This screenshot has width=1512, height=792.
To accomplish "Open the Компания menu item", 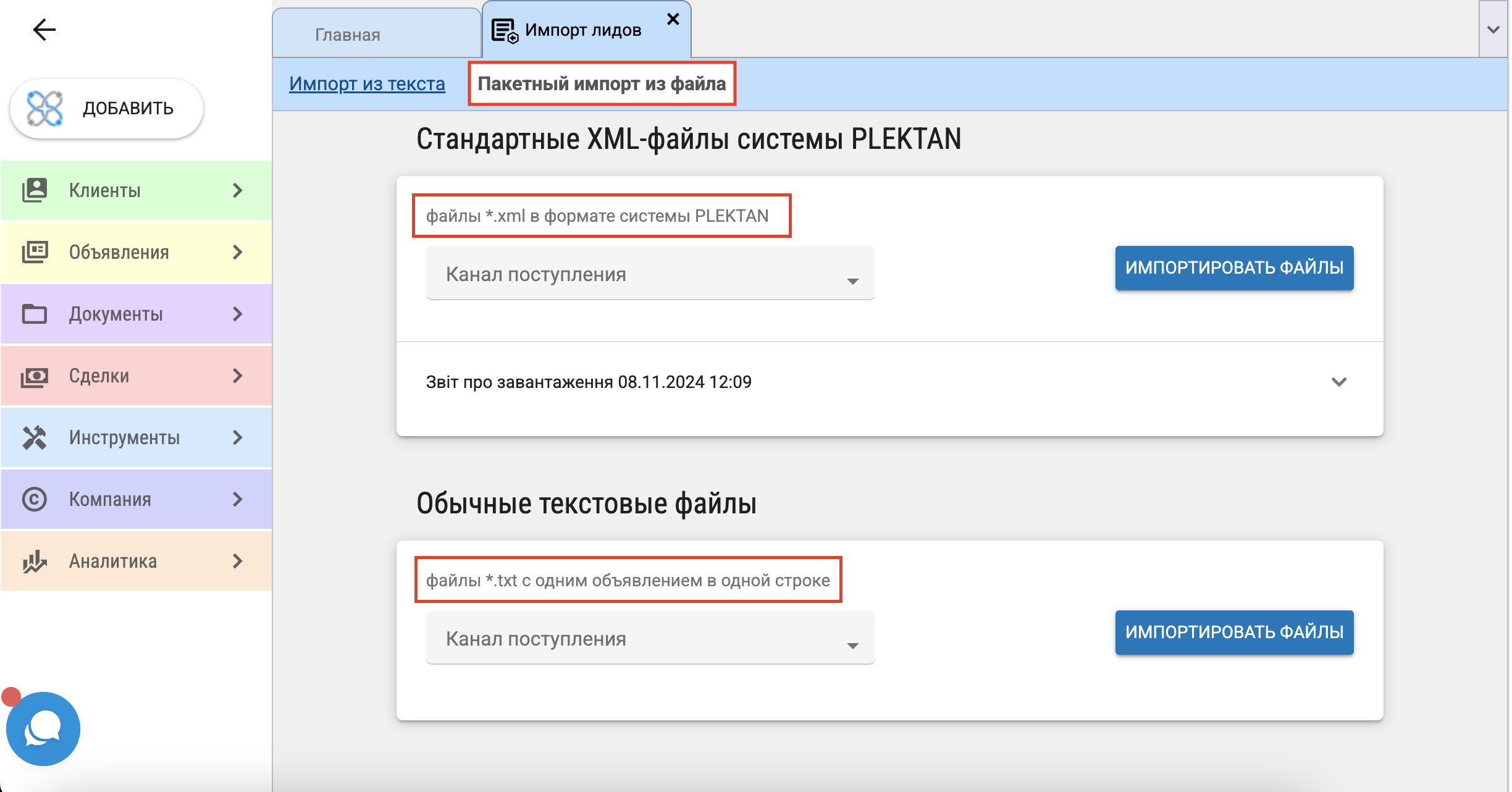I will coord(136,499).
